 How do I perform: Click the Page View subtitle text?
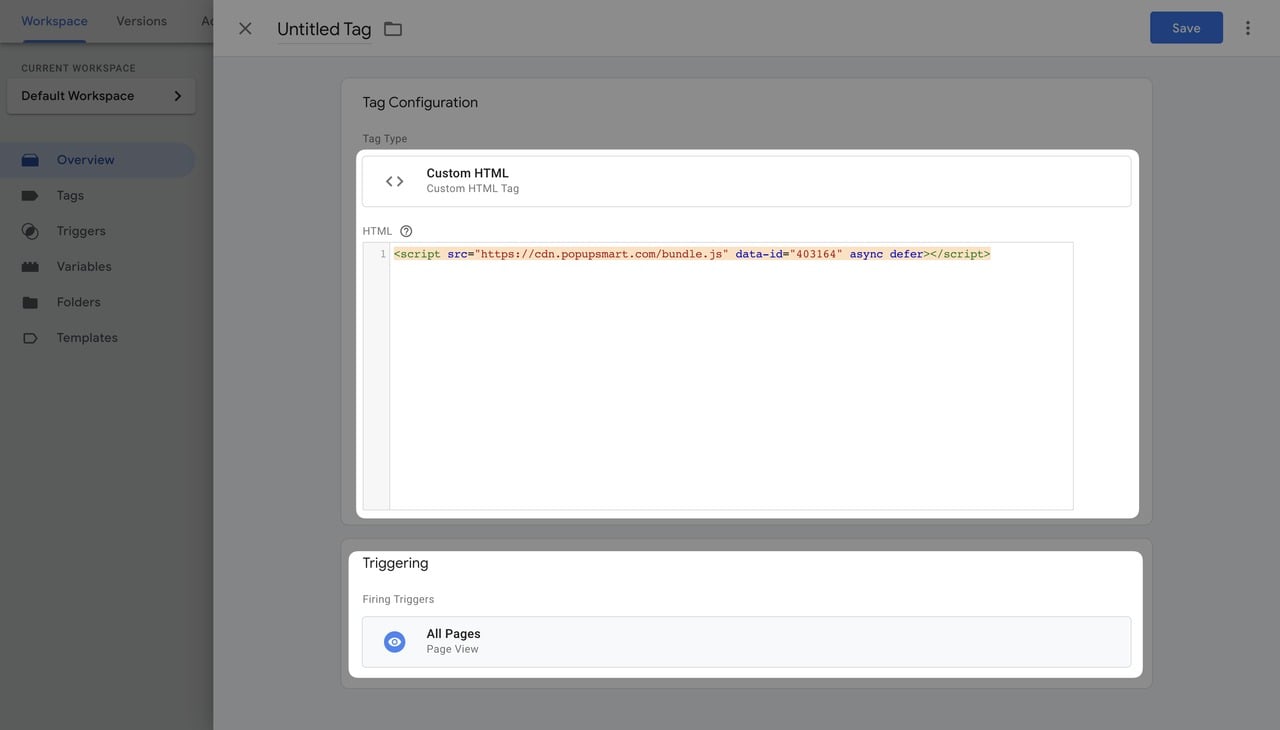pyautogui.click(x=452, y=649)
